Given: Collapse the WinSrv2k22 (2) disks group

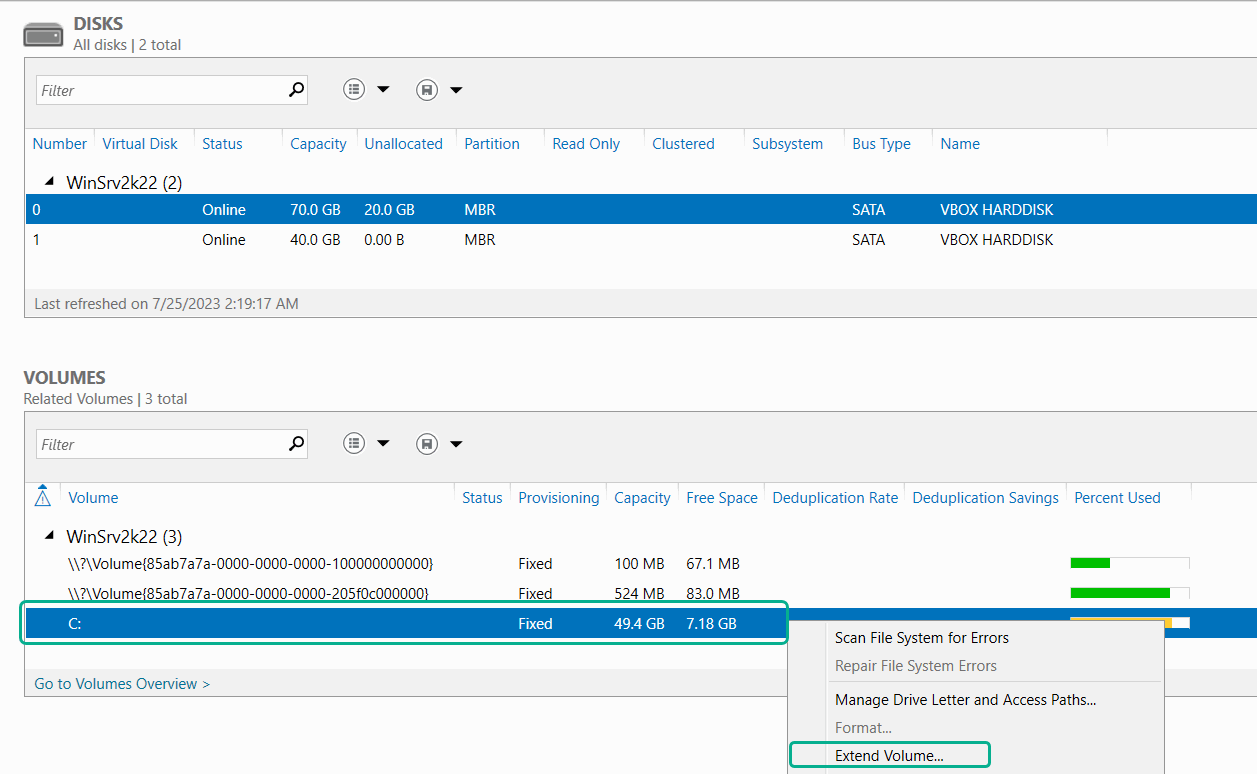Looking at the screenshot, I should coord(48,183).
